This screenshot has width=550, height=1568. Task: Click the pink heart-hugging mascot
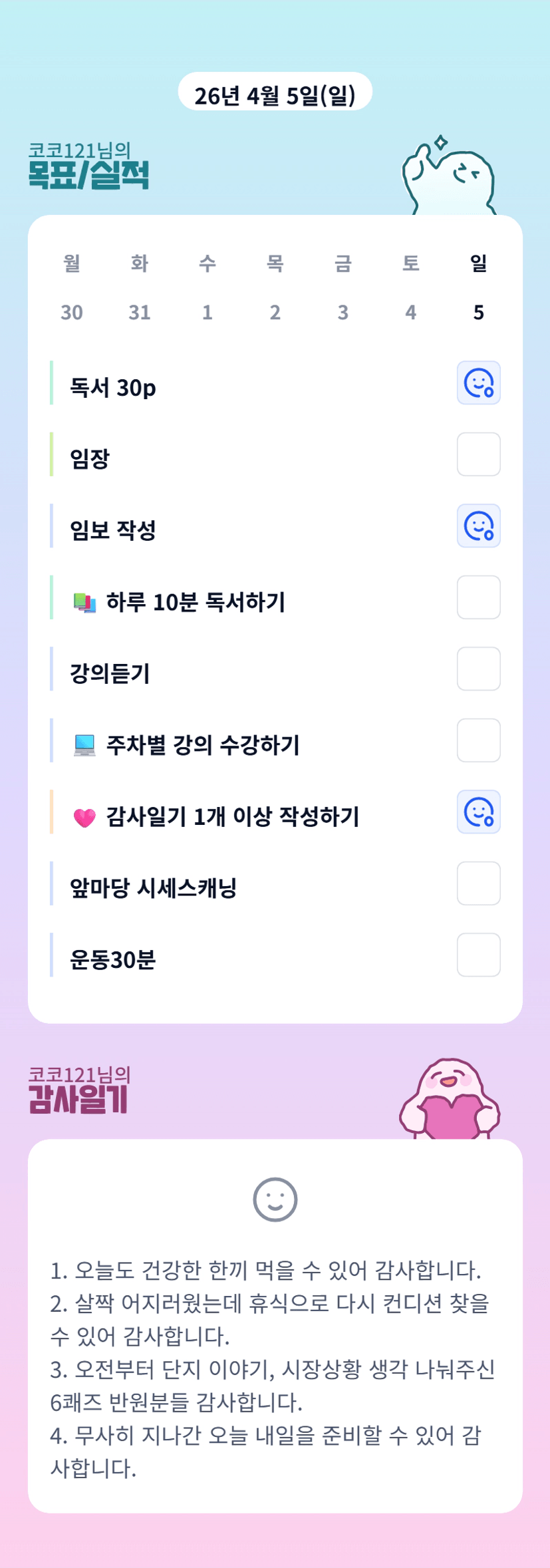click(x=450, y=1099)
